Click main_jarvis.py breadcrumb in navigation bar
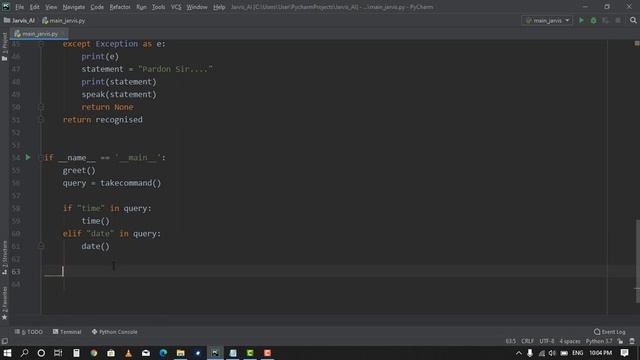Image resolution: width=640 pixels, height=360 pixels. [64, 20]
